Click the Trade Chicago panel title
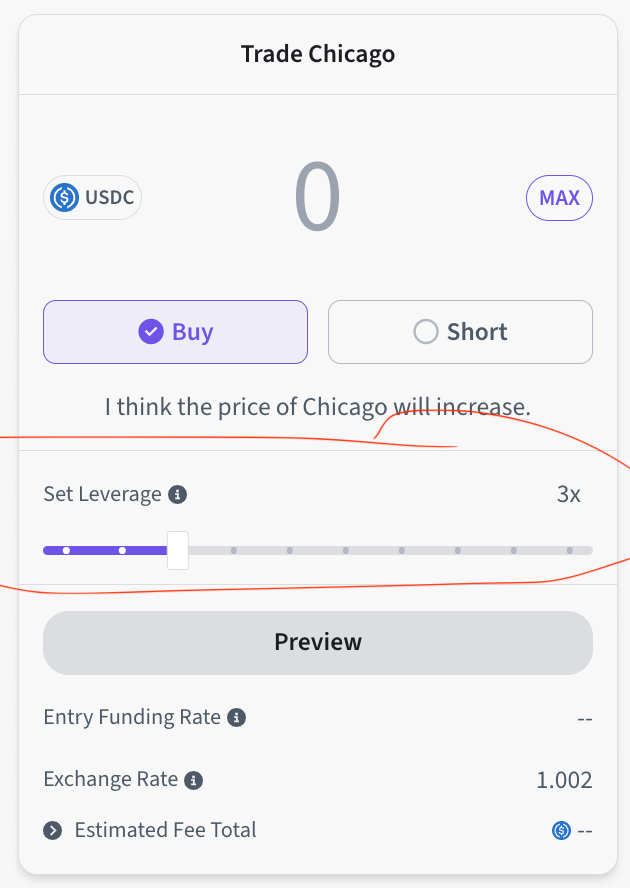The width and height of the screenshot is (630, 888). pos(318,54)
